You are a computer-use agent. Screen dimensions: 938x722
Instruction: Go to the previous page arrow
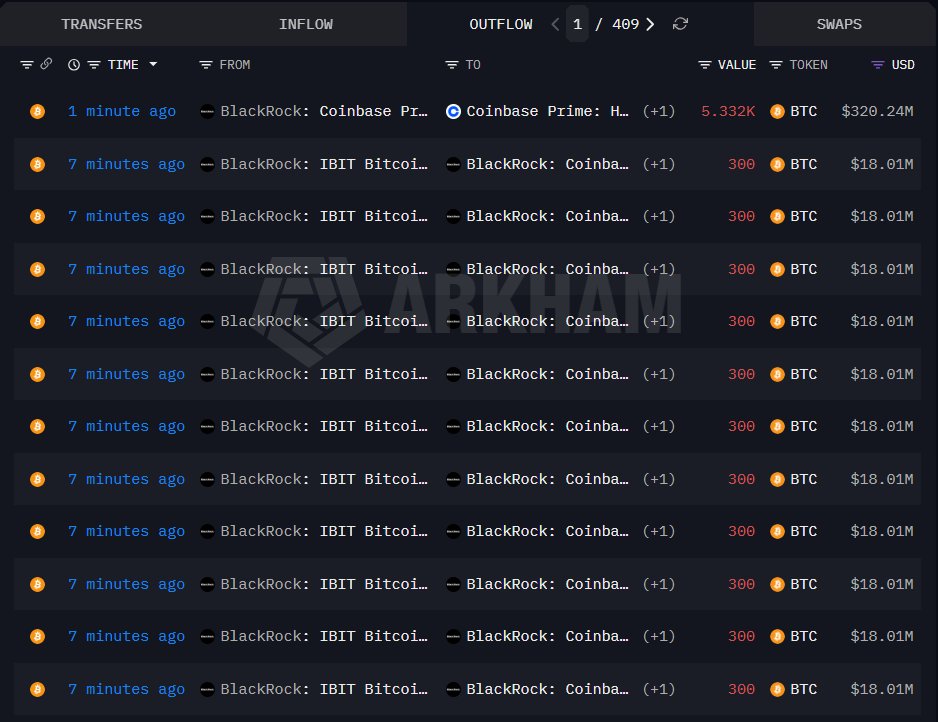pyautogui.click(x=555, y=24)
